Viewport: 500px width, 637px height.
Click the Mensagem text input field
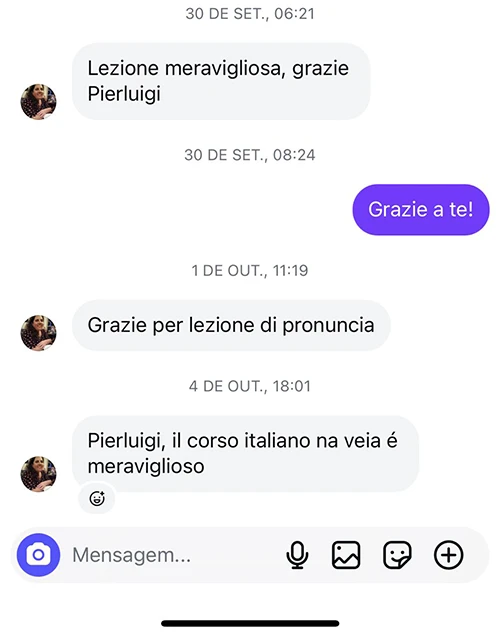[175, 555]
